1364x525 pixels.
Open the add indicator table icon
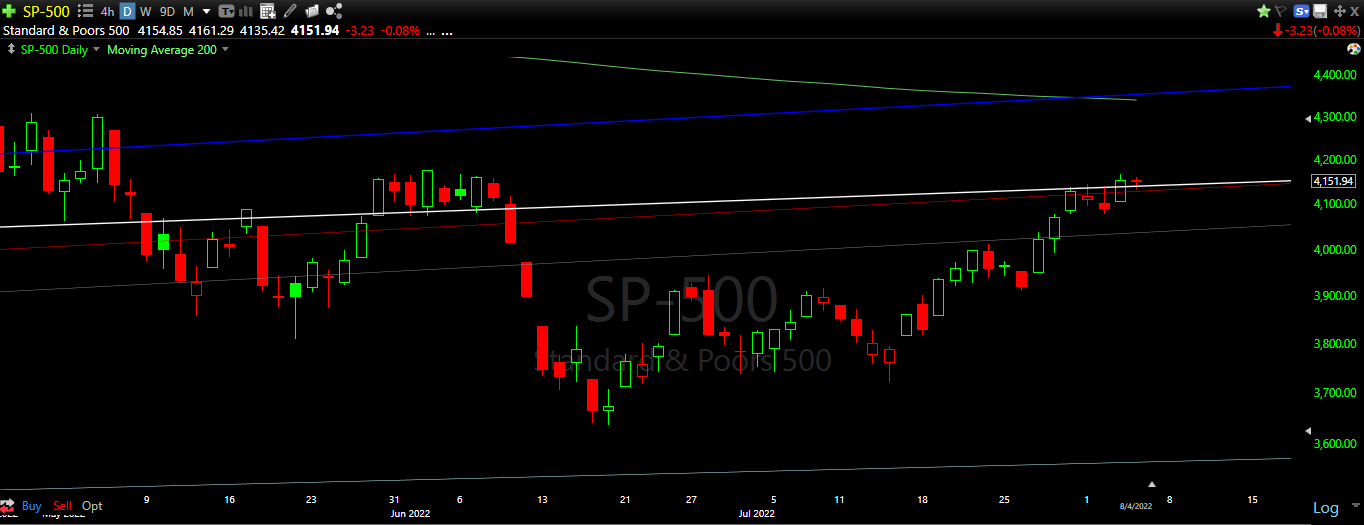click(268, 11)
